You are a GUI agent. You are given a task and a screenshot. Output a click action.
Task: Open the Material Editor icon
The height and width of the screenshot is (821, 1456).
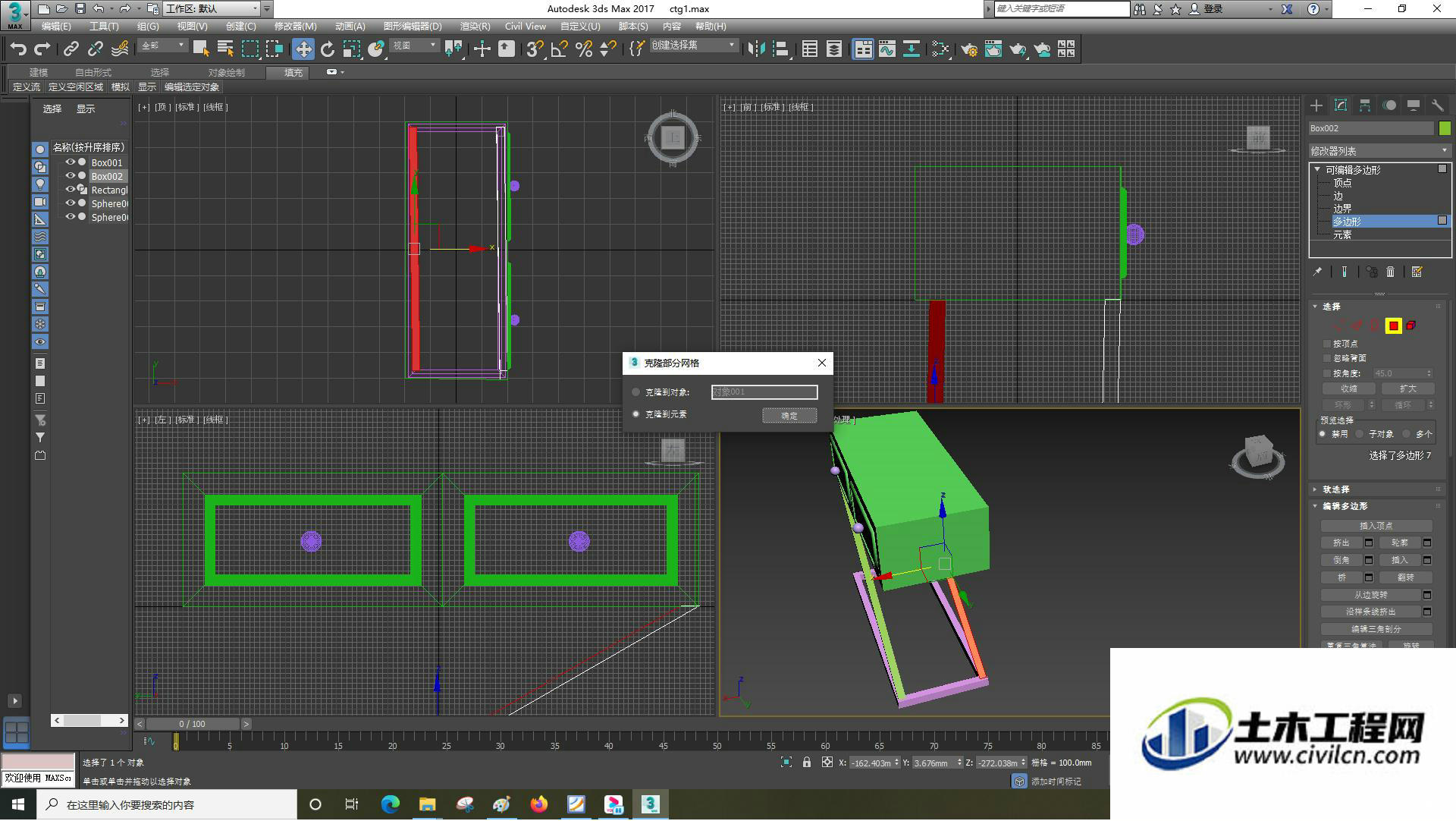tap(940, 49)
